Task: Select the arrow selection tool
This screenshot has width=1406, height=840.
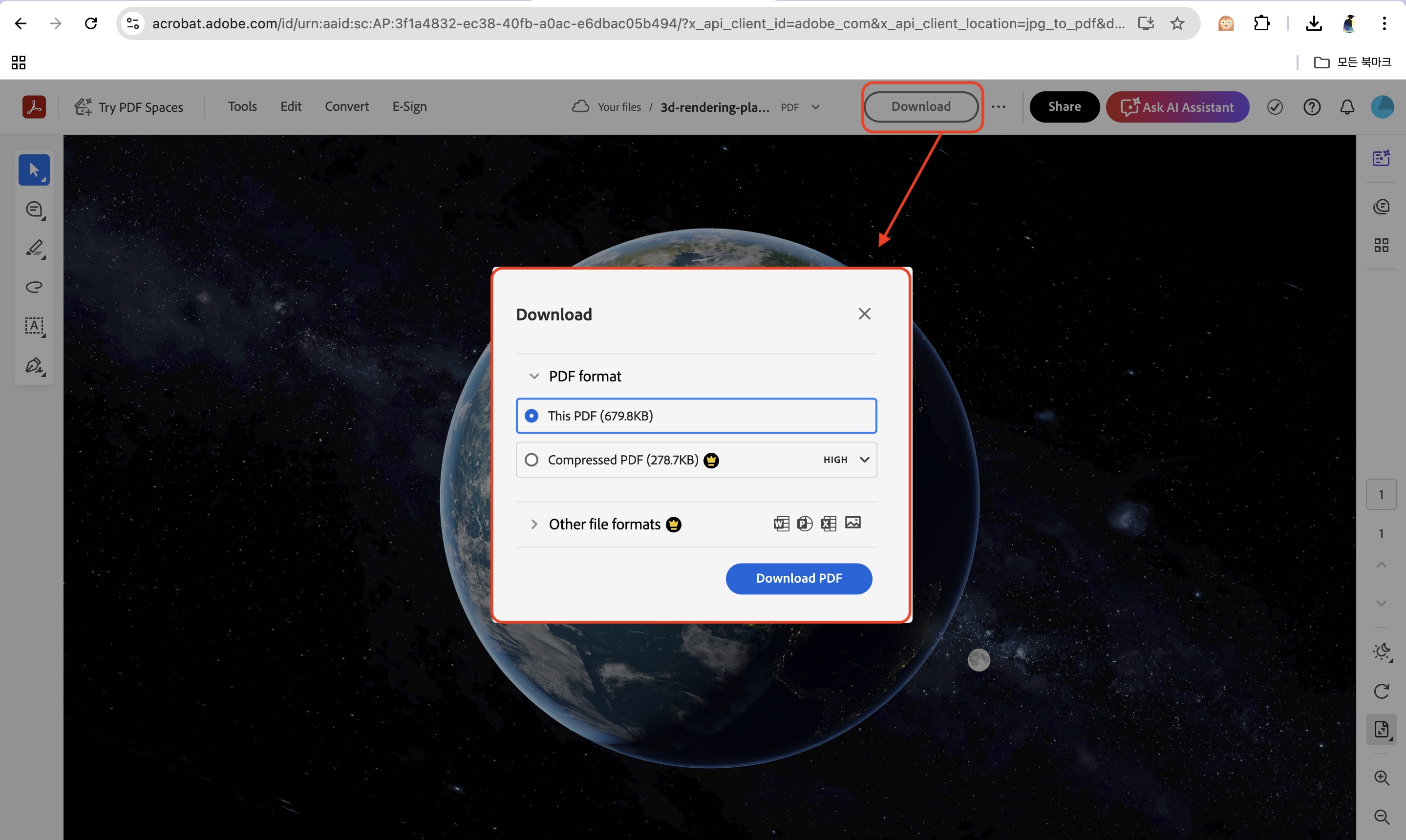Action: click(34, 170)
